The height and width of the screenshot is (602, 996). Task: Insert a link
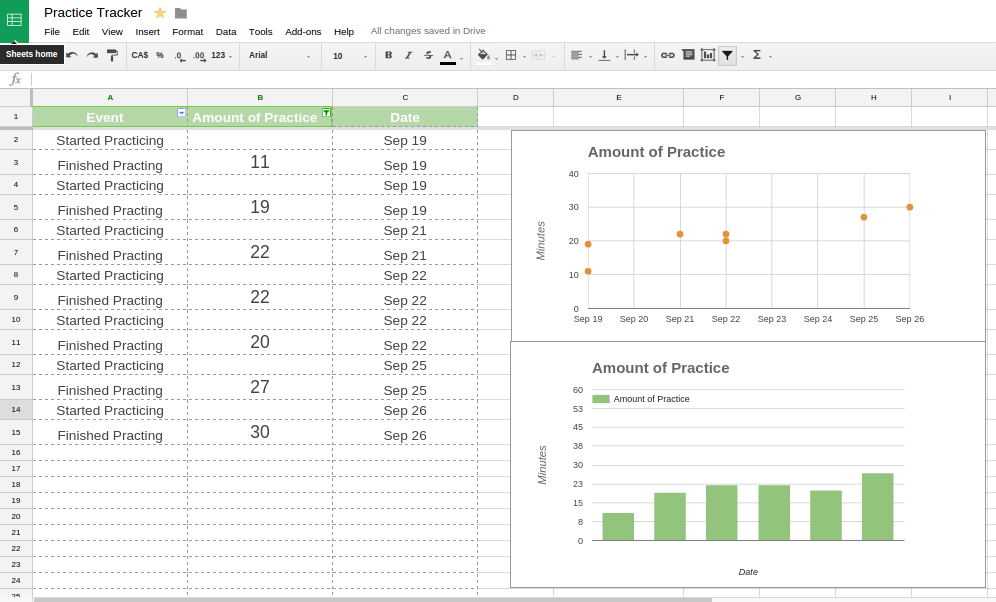pos(668,55)
